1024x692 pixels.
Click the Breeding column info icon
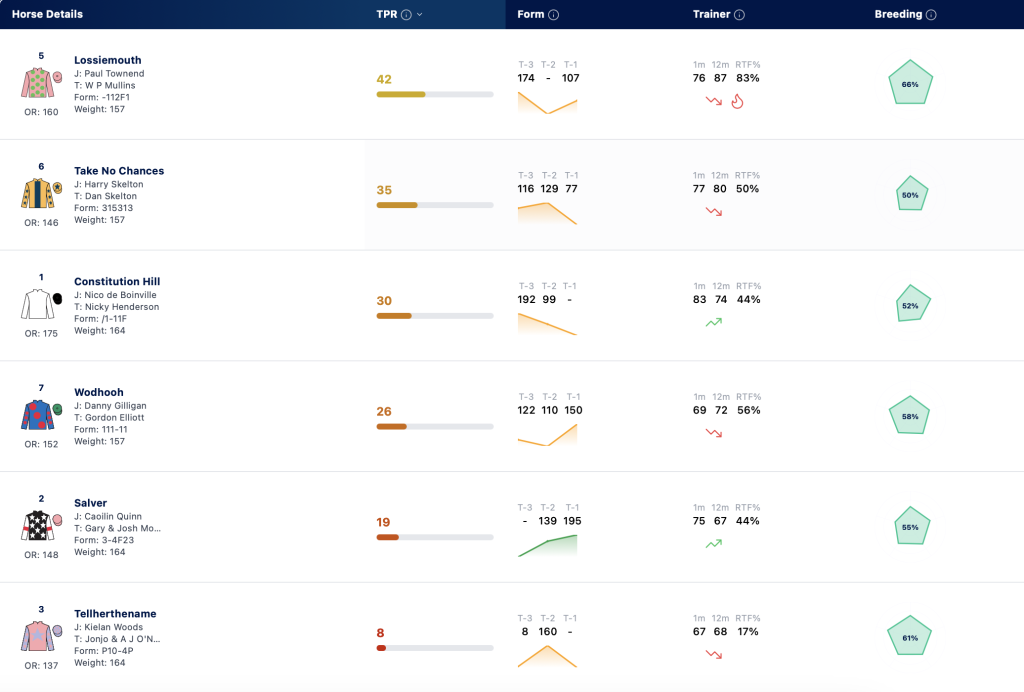point(931,14)
